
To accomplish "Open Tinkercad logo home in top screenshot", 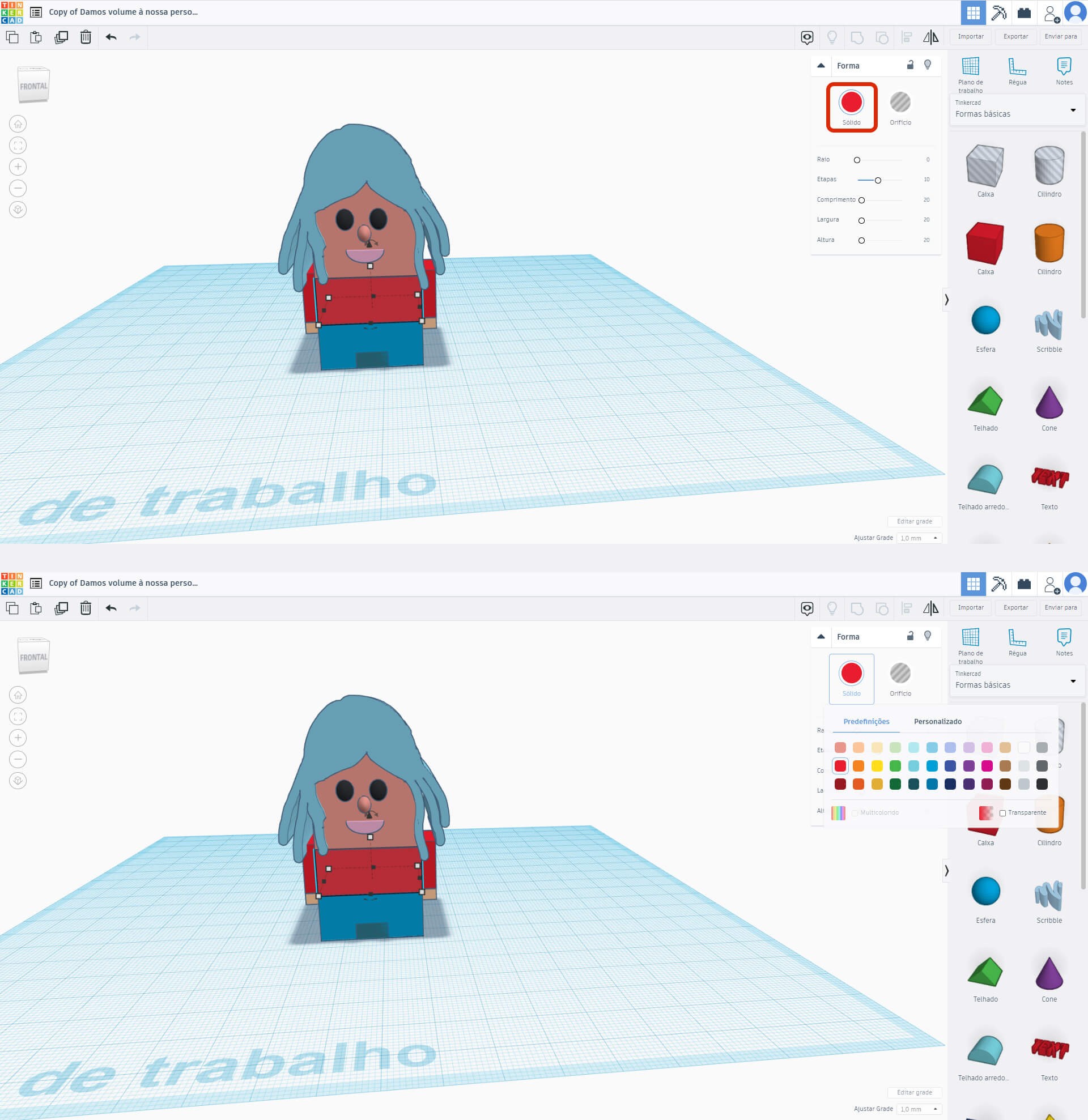I will [12, 12].
